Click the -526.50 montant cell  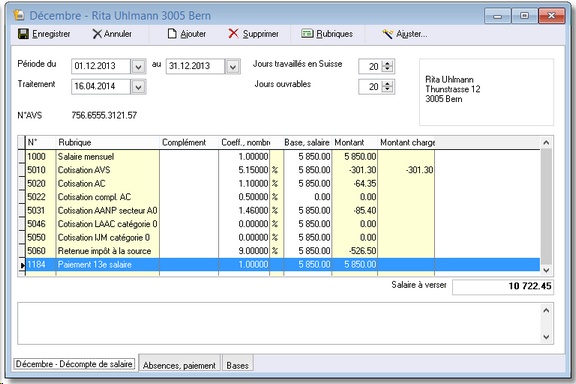pos(354,251)
